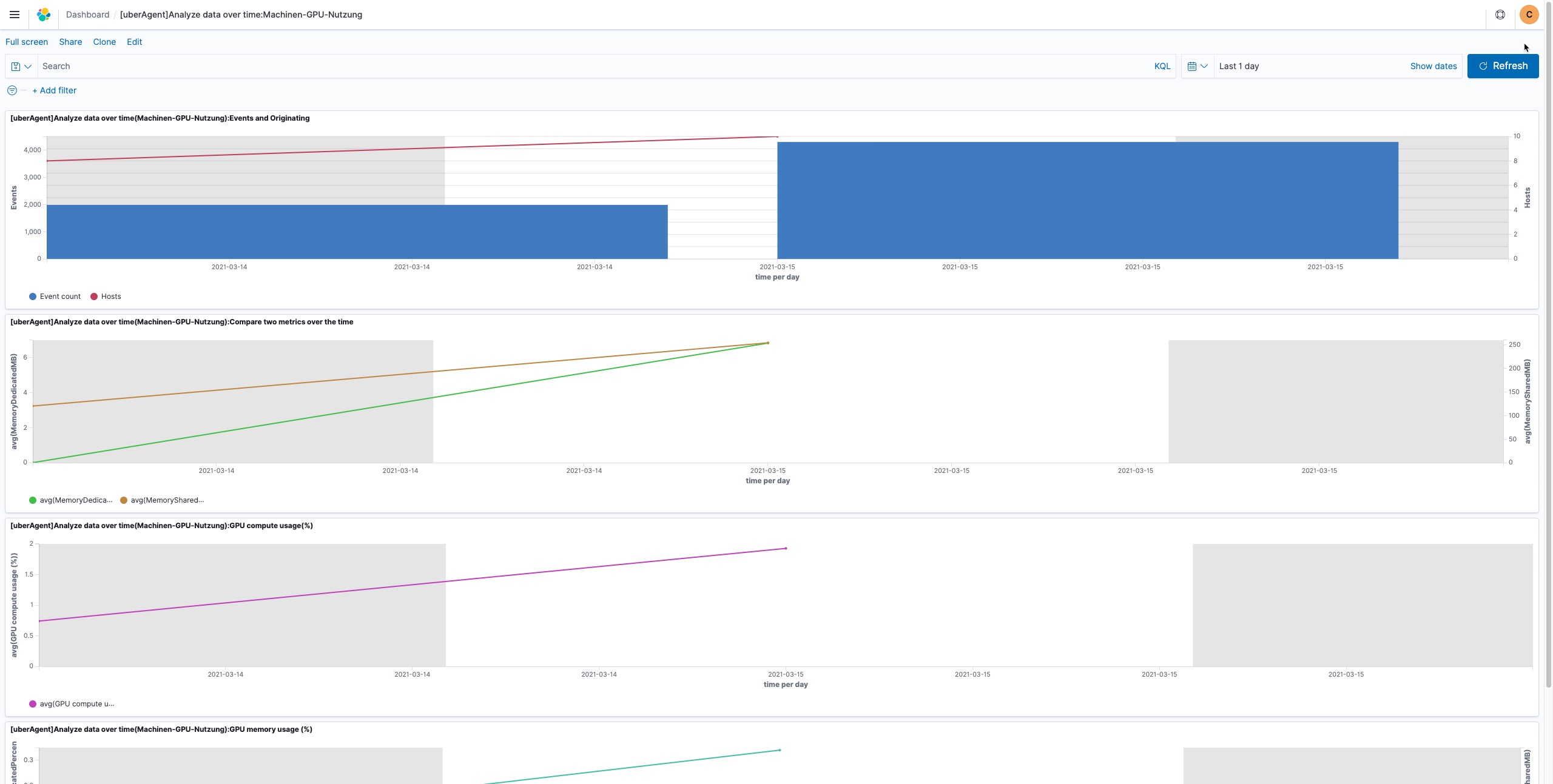Open the saved query menu icon
The height and width of the screenshot is (784, 1553).
point(21,66)
